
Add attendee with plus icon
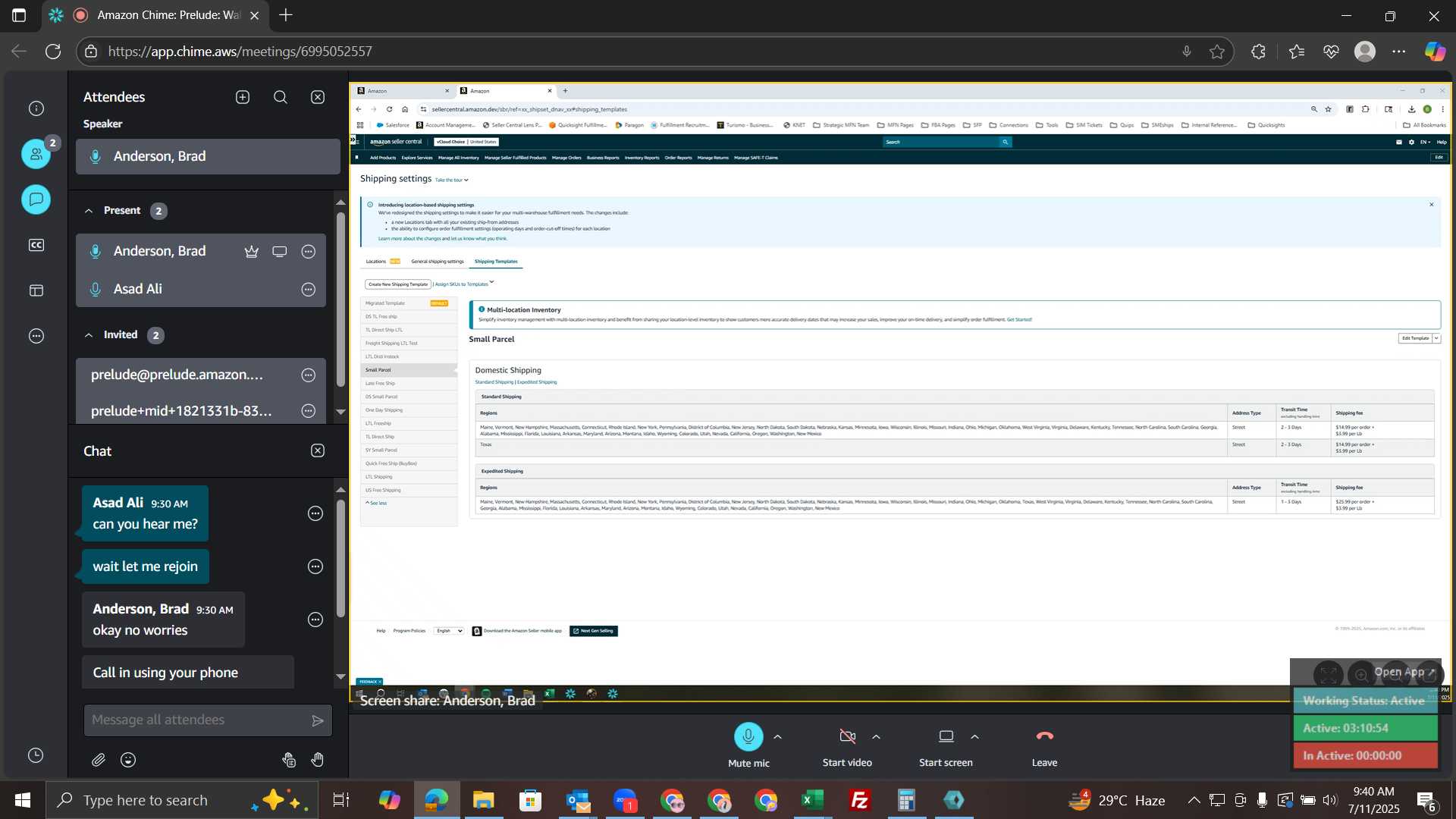click(243, 97)
